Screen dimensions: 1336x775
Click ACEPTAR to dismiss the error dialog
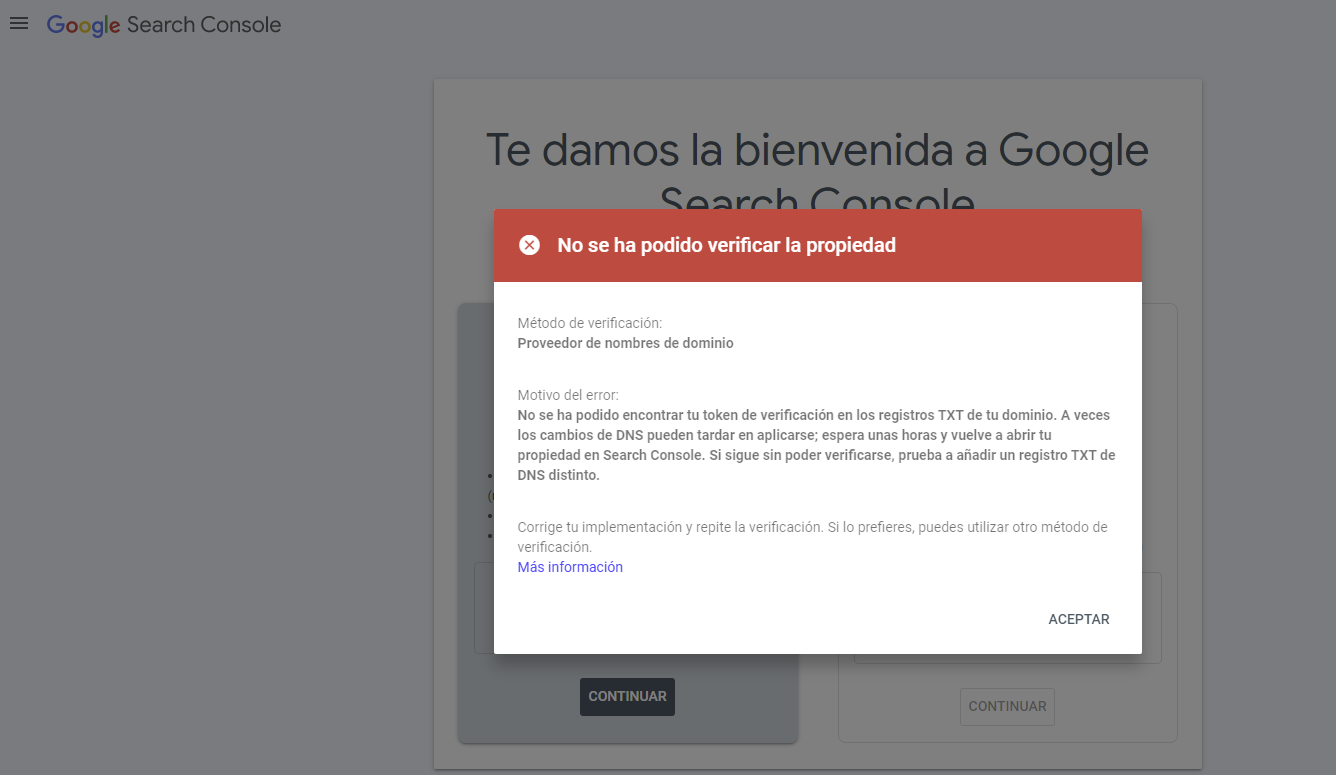point(1079,619)
